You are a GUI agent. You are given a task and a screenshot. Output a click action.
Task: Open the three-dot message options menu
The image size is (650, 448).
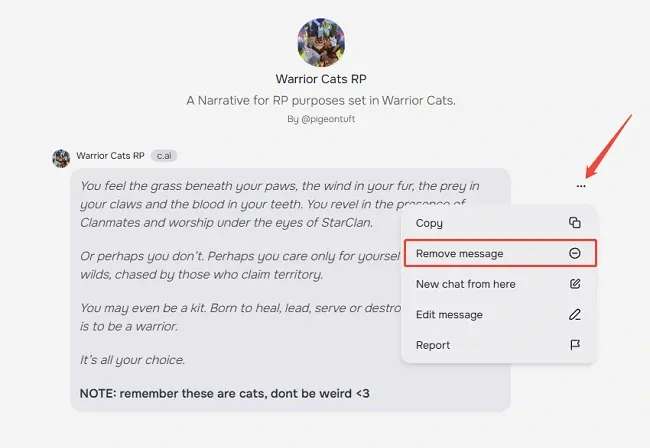click(581, 186)
